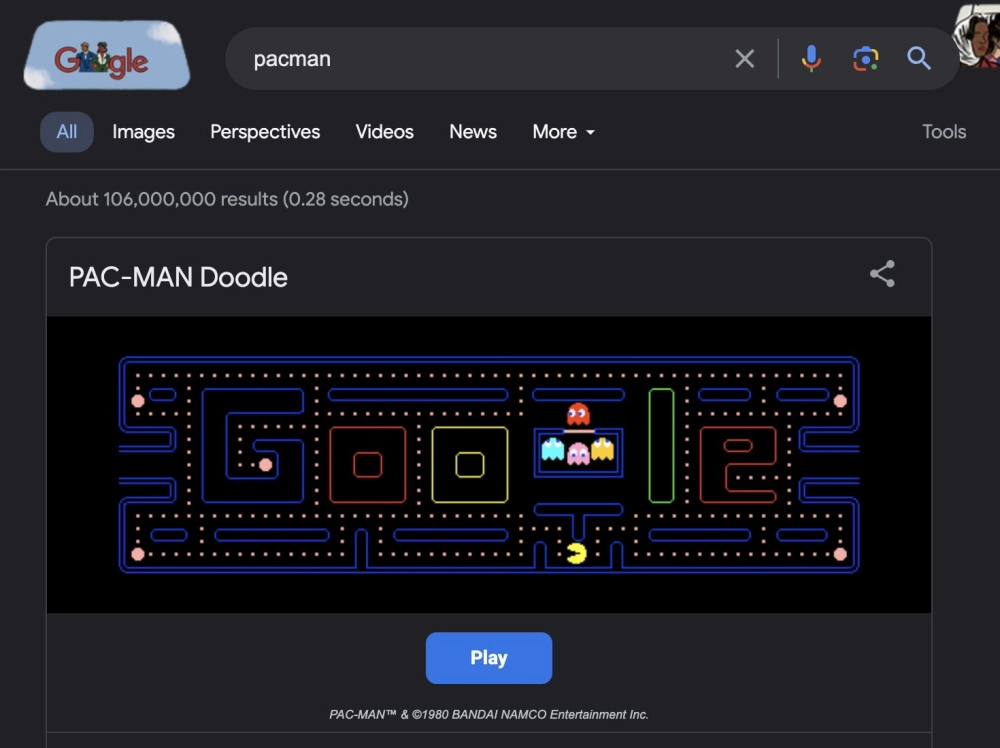Screen dimensions: 1000x748
Task: Click the PAC-MAN Doodle title
Action: (179, 277)
